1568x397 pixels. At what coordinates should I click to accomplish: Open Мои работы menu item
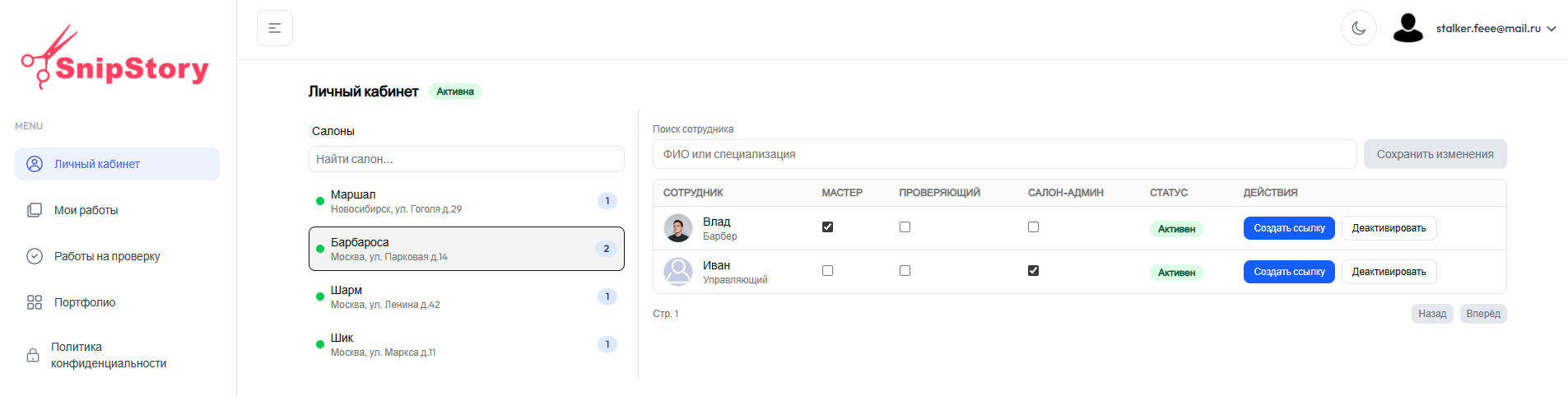click(117, 210)
